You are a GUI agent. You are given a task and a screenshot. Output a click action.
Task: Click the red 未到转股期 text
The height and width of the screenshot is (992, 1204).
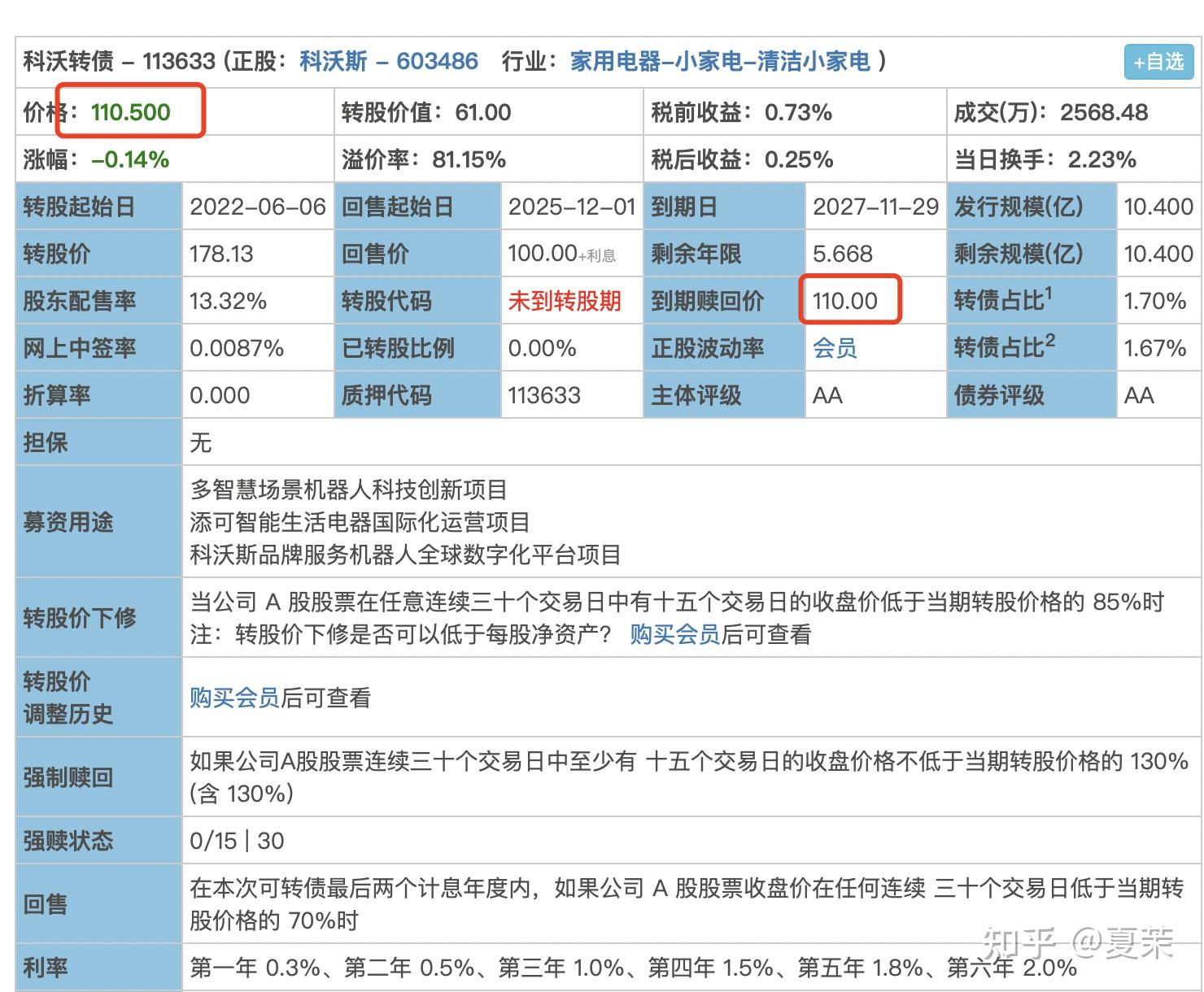point(565,301)
